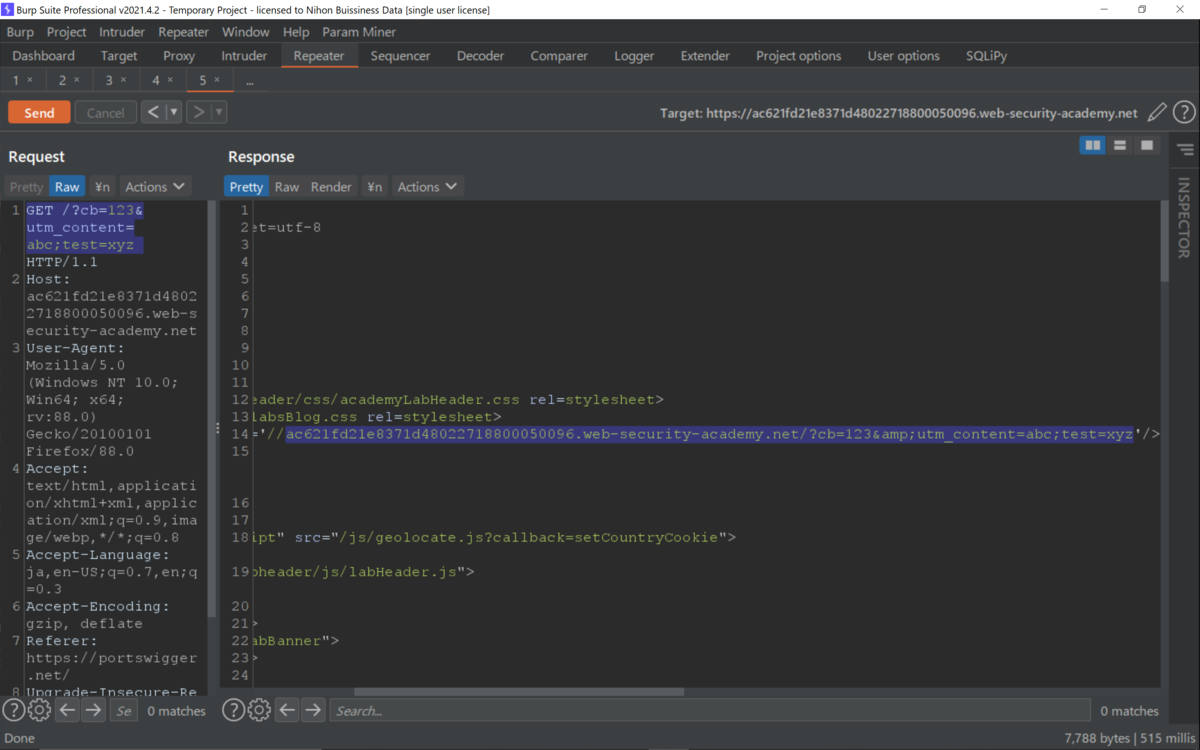Open Repeater help question mark icon

1184,113
